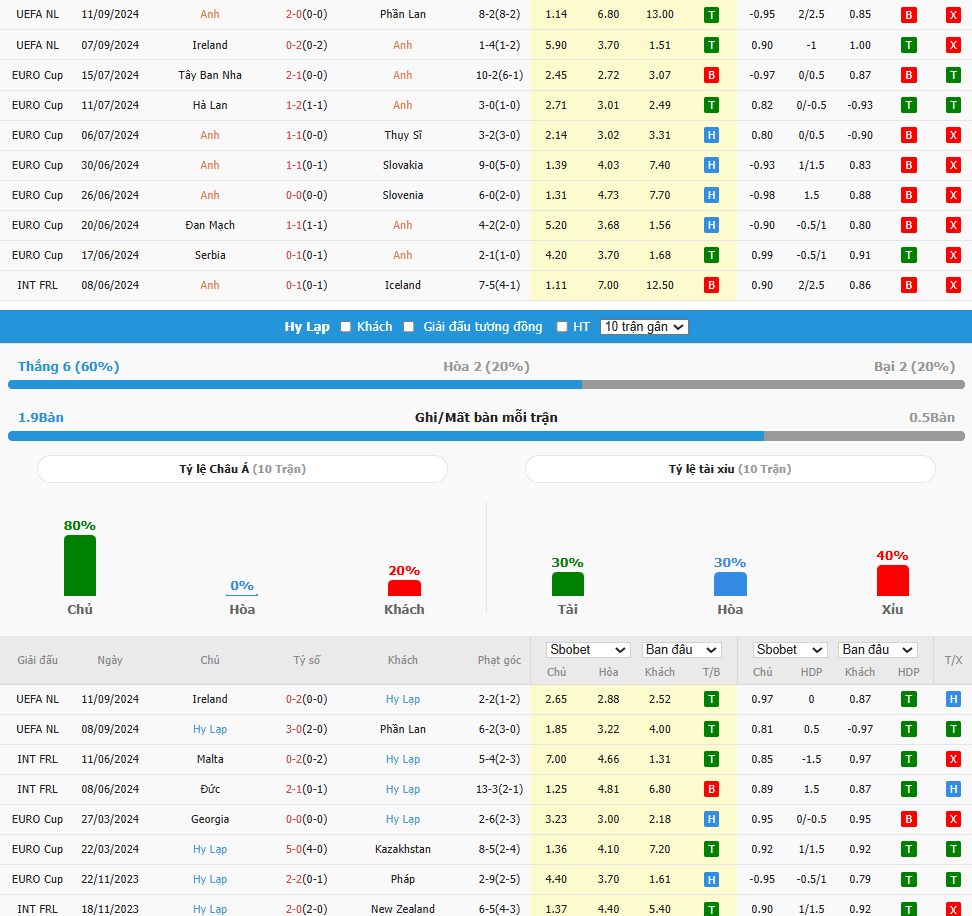Select the blue H badge in the Thụy Sĩ row

pos(712,135)
